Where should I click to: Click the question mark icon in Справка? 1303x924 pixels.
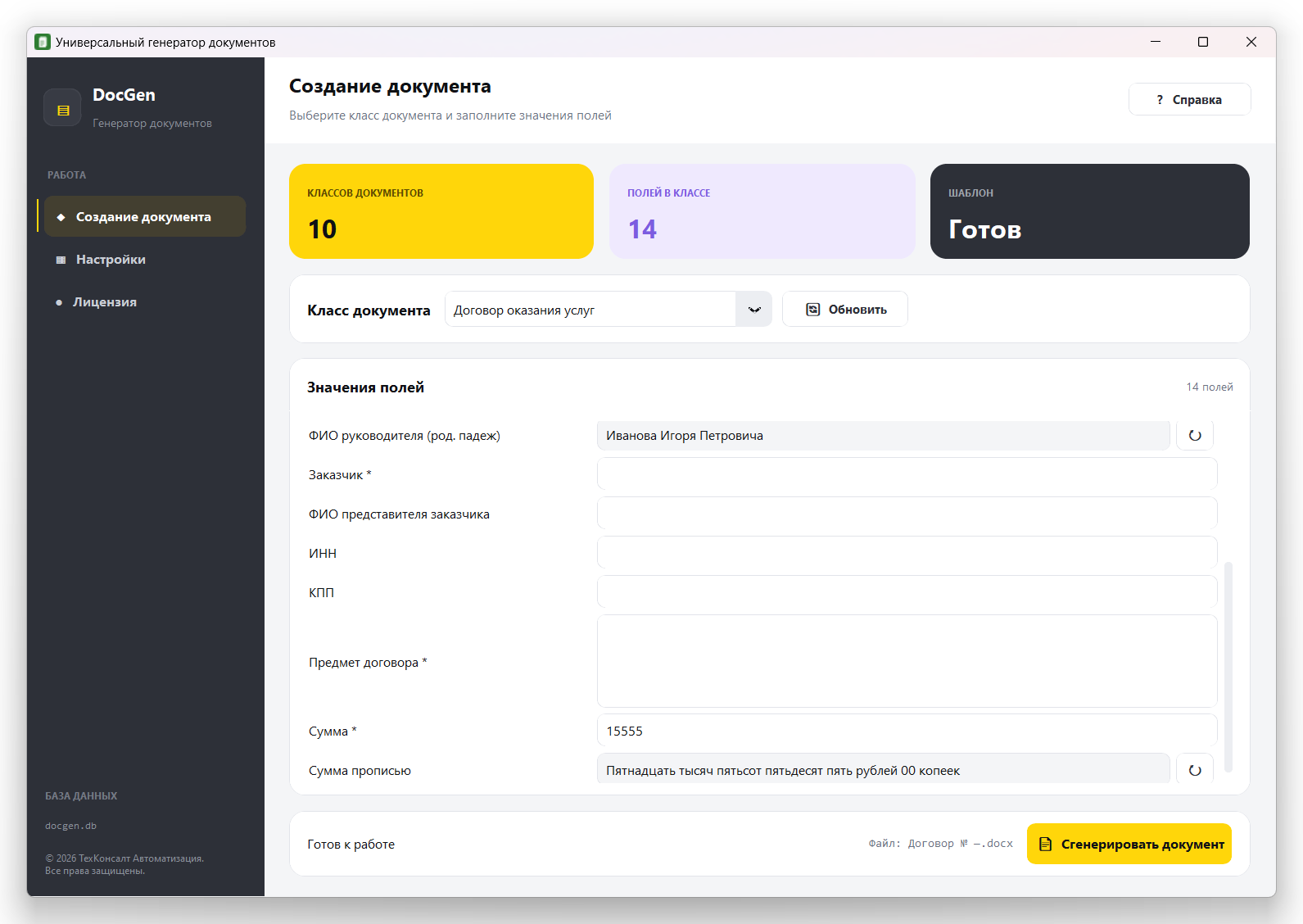pos(1160,100)
